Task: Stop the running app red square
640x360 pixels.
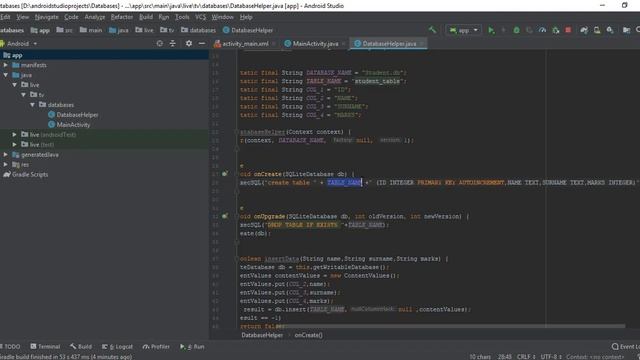Action: click(568, 30)
